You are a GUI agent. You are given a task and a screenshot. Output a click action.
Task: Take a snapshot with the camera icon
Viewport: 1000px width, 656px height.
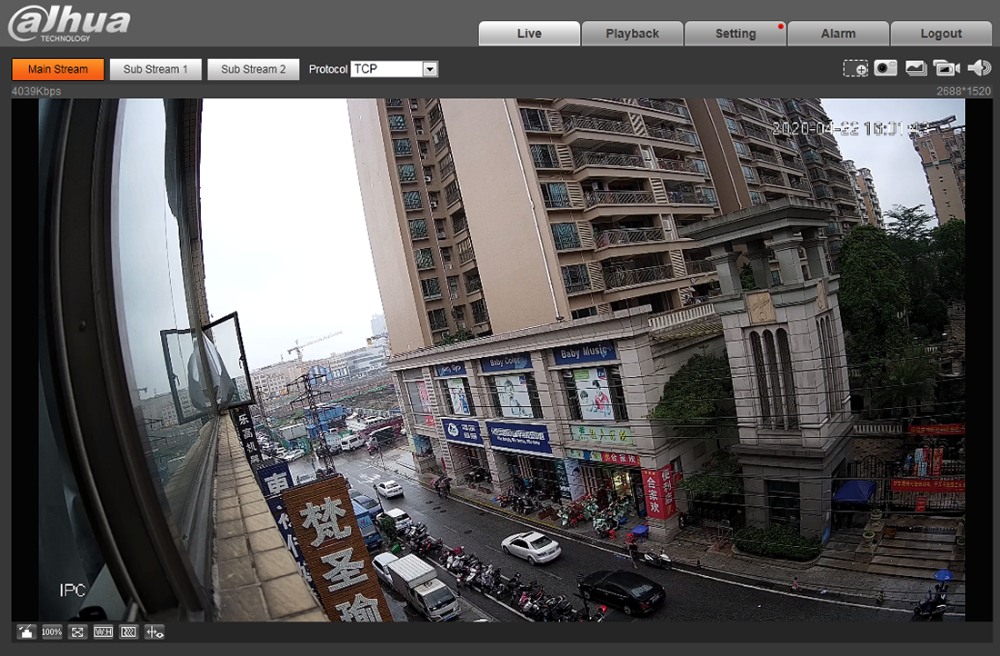(x=885, y=68)
